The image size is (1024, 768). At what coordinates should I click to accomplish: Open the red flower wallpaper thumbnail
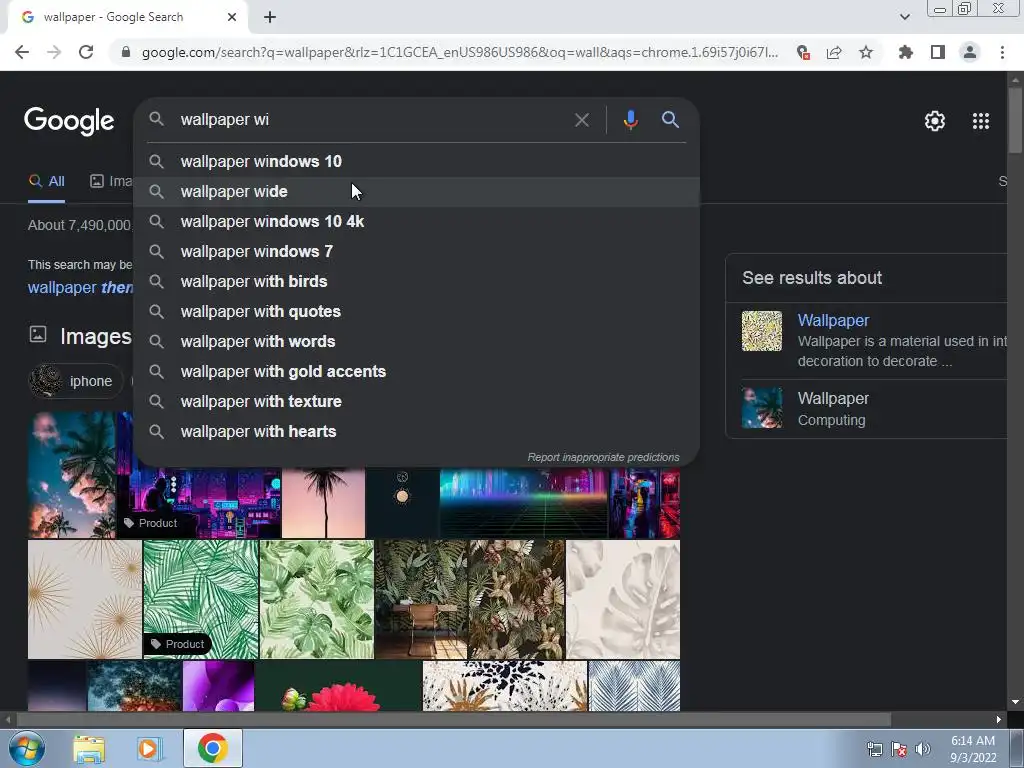338,686
